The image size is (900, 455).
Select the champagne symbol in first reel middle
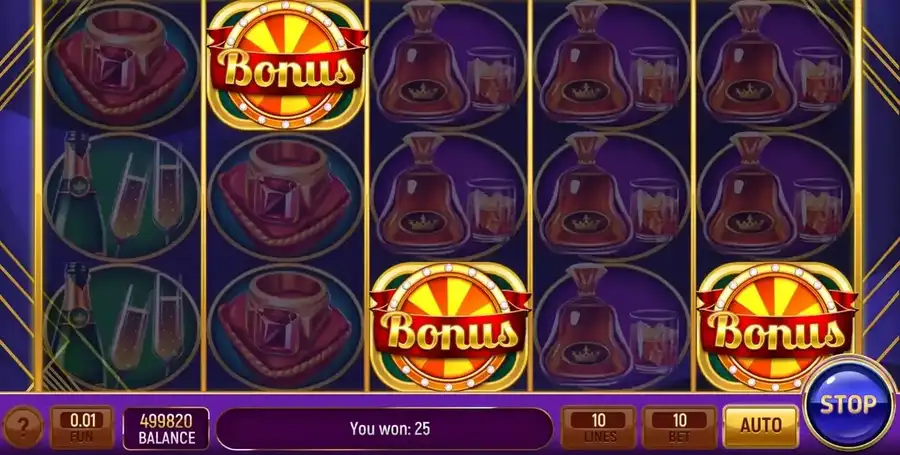pos(121,196)
